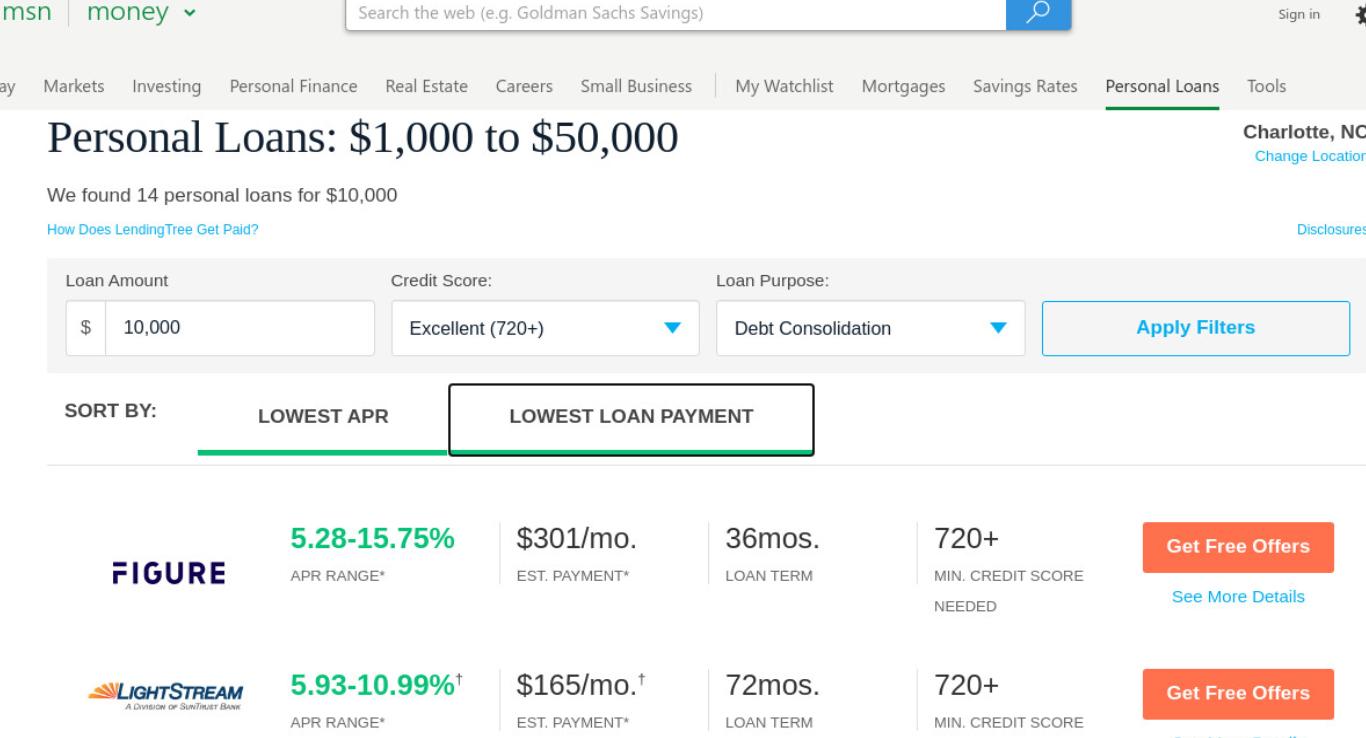The height and width of the screenshot is (738, 1366).
Task: Open the Careers menu
Action: click(524, 86)
